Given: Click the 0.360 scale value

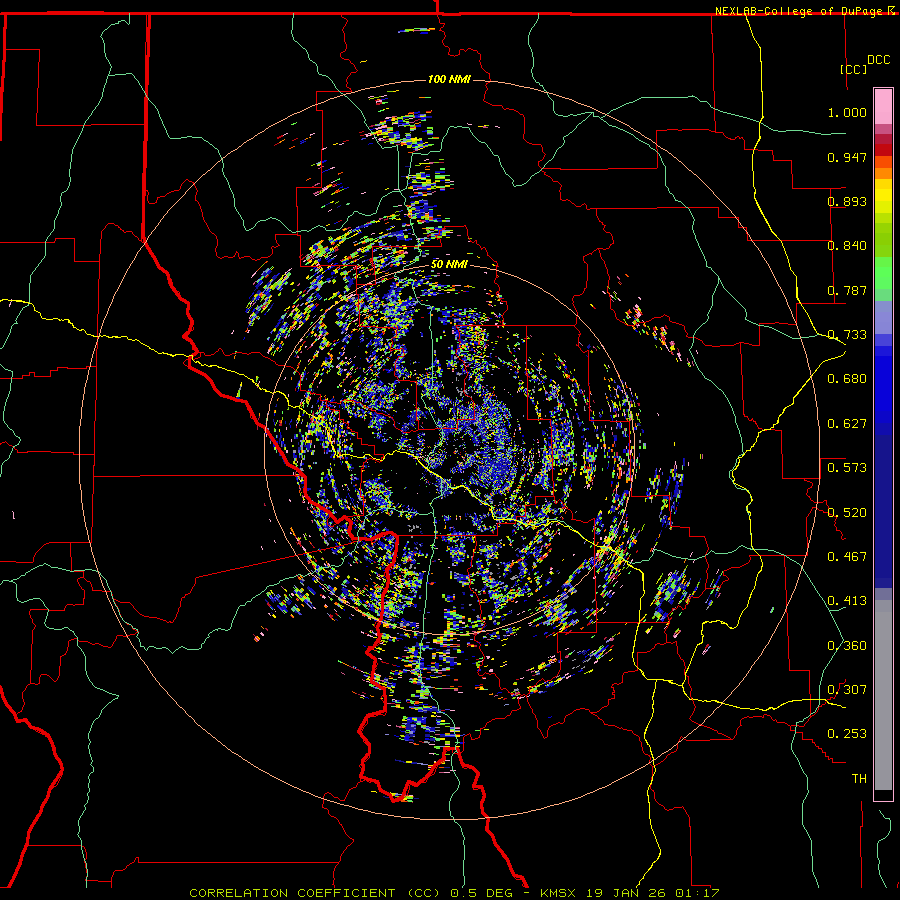Looking at the screenshot, I should [x=847, y=646].
